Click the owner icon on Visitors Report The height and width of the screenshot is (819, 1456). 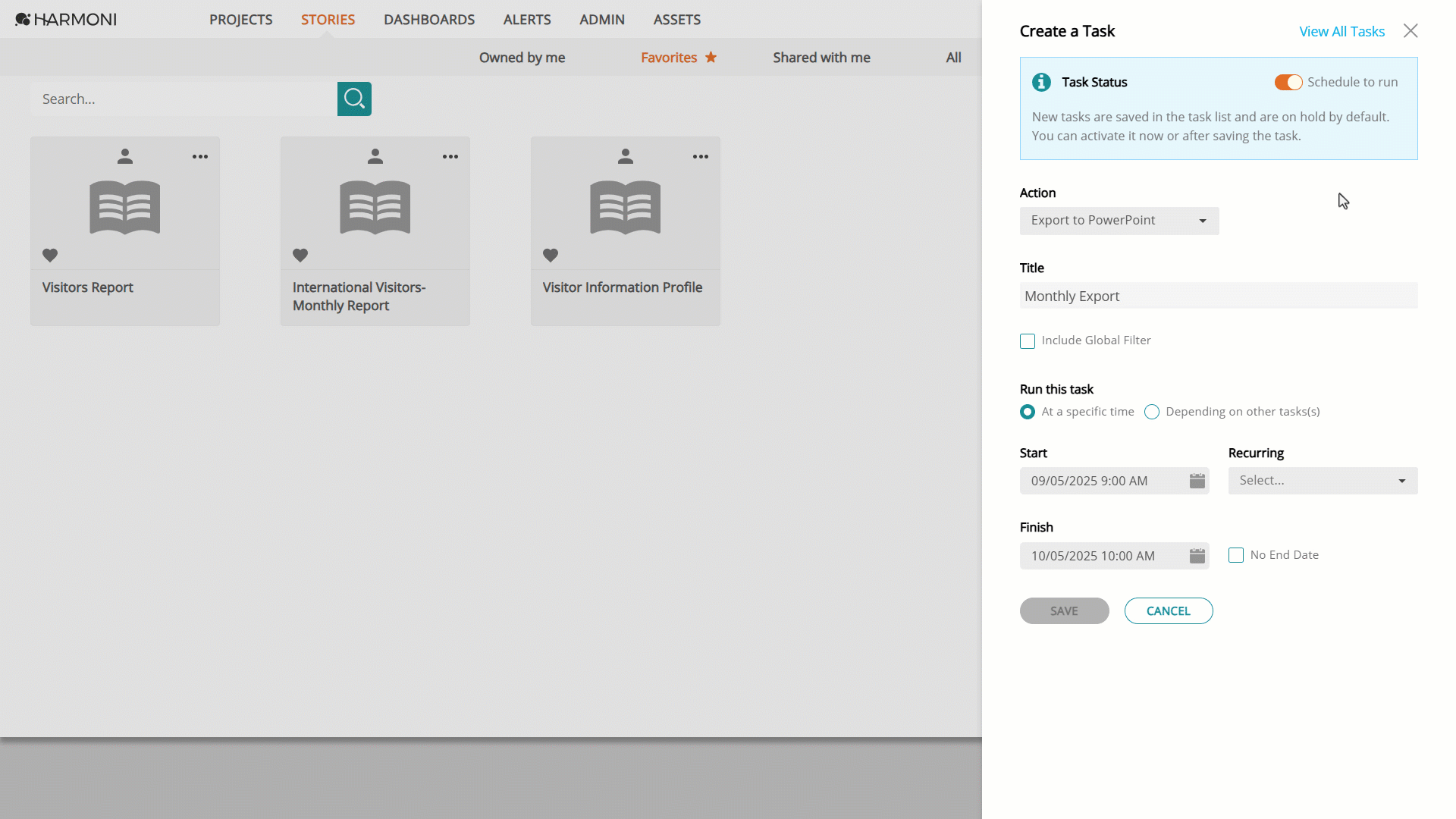(x=125, y=156)
